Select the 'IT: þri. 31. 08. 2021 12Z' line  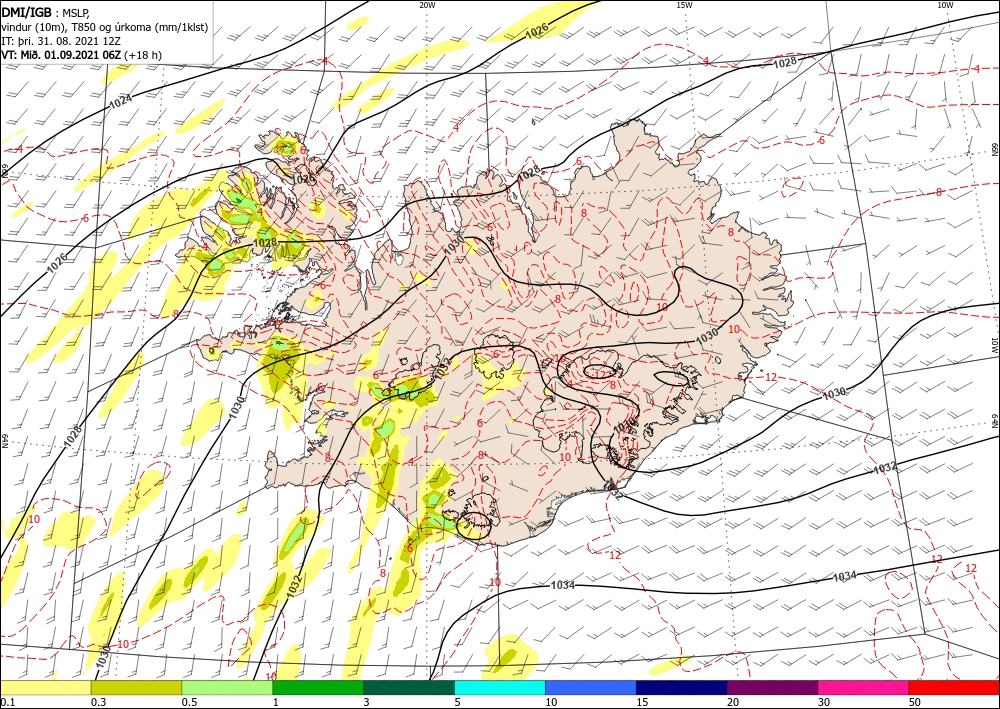(61, 41)
